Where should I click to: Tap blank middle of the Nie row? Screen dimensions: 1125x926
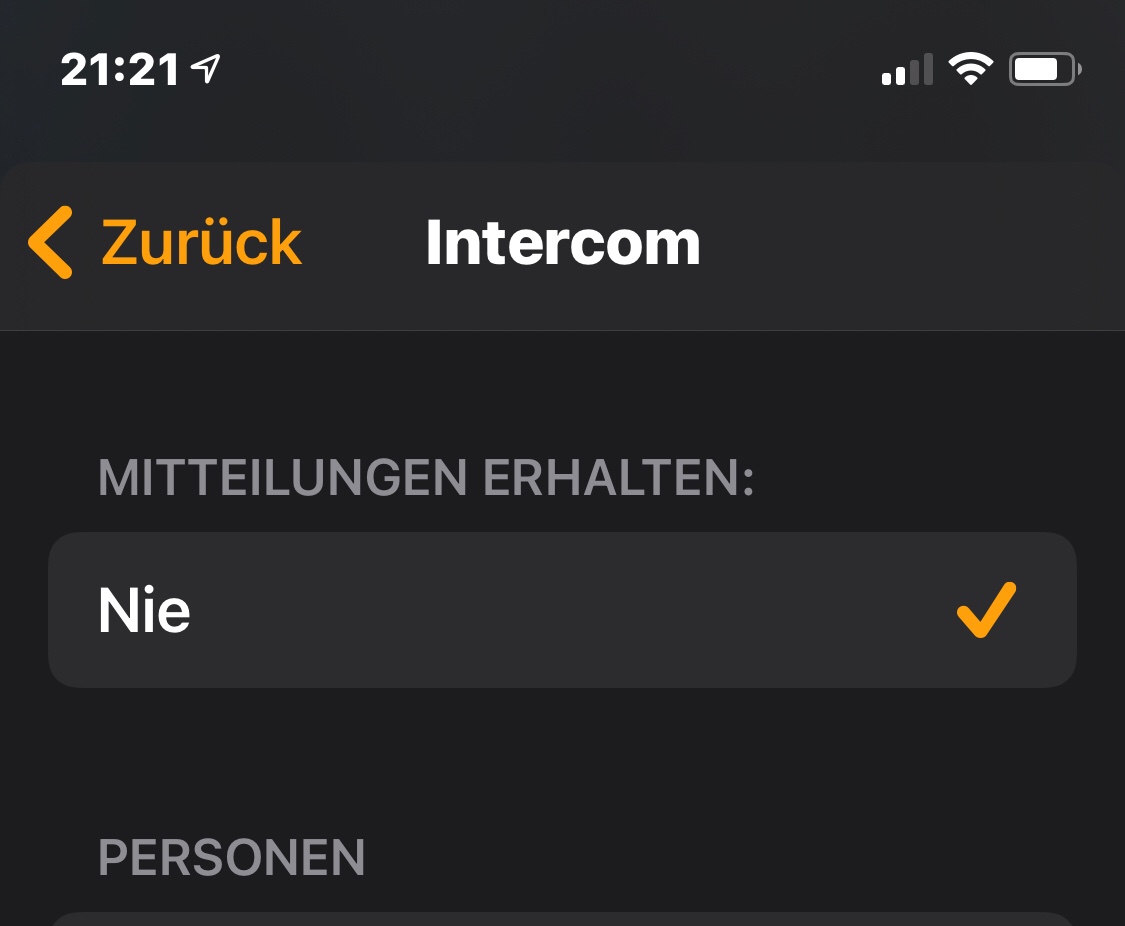tap(560, 610)
